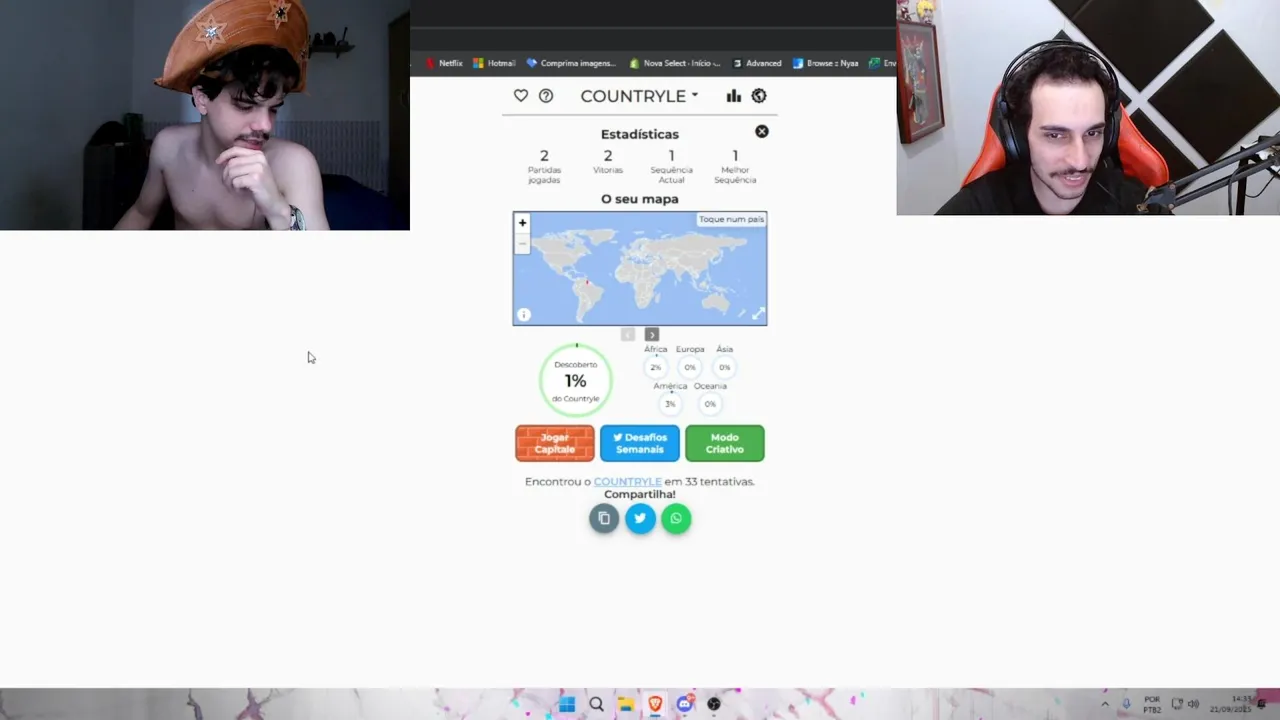Open the taskbar clock and date
The image size is (1280, 720).
pyautogui.click(x=1230, y=704)
